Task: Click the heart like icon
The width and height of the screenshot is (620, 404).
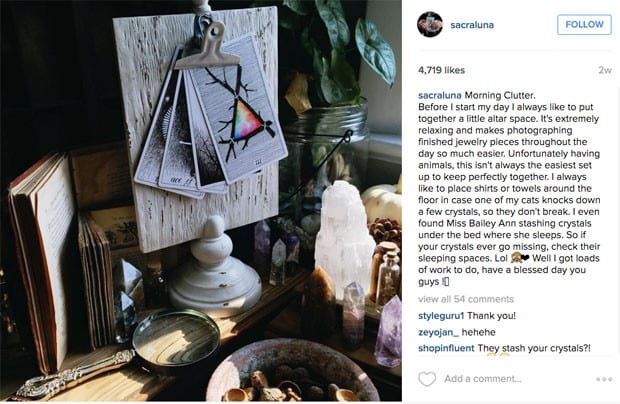Action: click(427, 379)
